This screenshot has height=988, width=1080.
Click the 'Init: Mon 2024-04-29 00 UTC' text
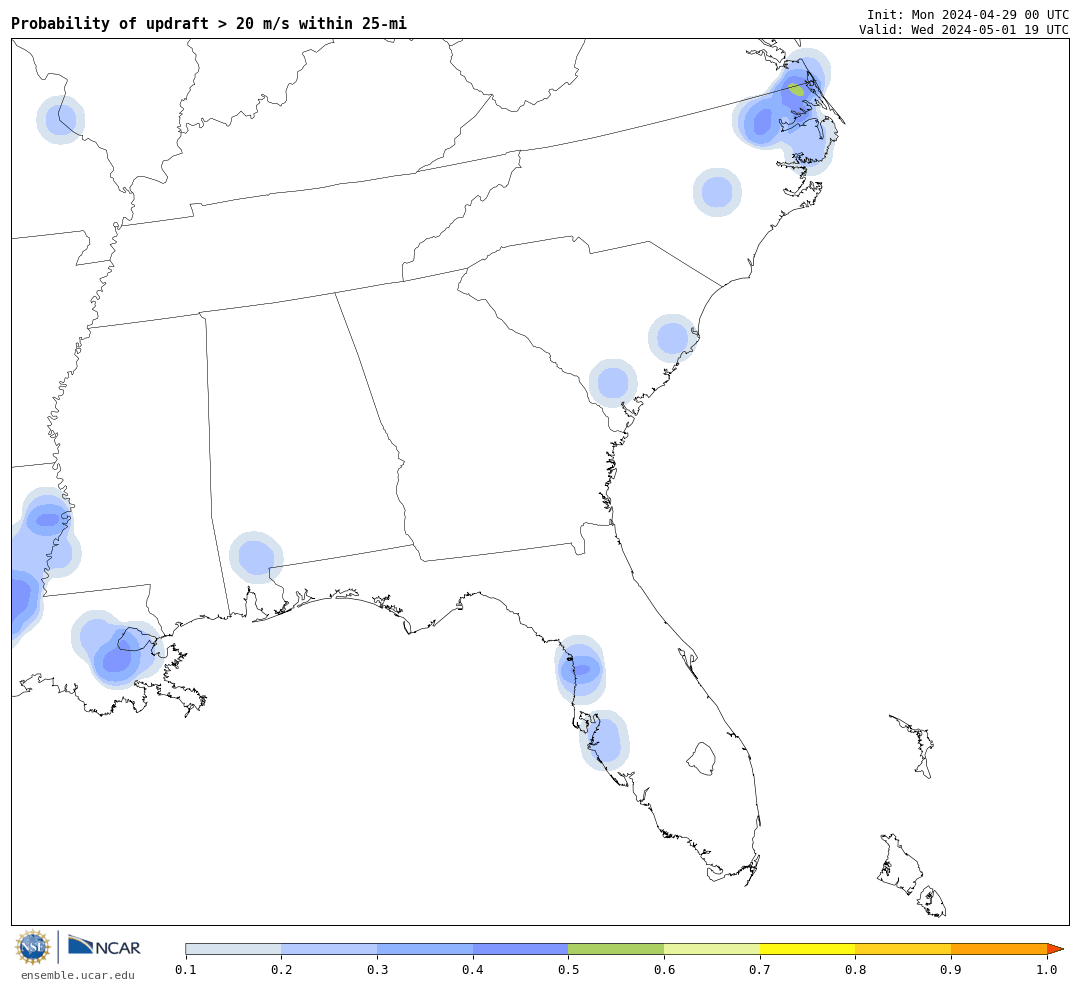[x=968, y=15]
